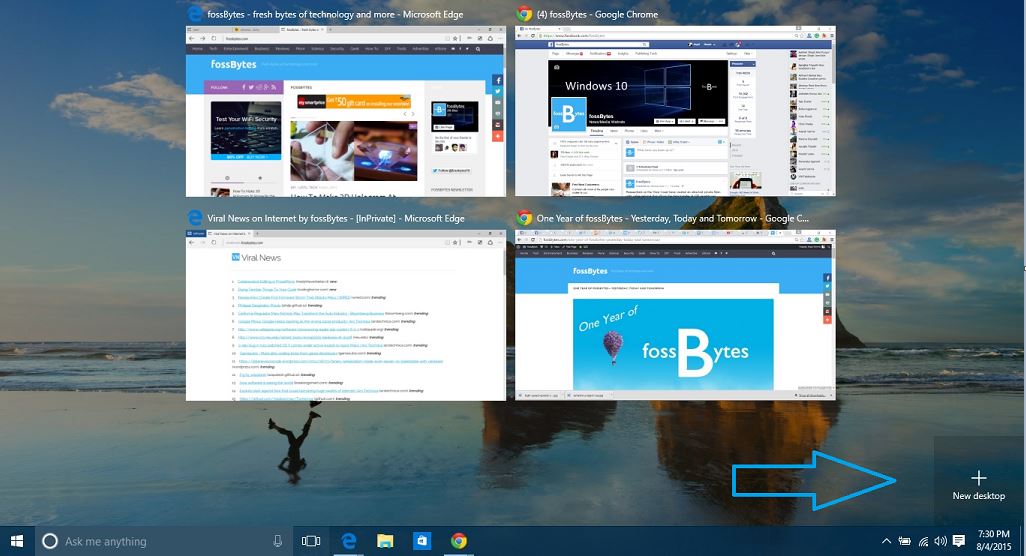The width and height of the screenshot is (1026, 556).
Task: Switch to Viral News InPrivate Edge window
Action: tap(346, 314)
